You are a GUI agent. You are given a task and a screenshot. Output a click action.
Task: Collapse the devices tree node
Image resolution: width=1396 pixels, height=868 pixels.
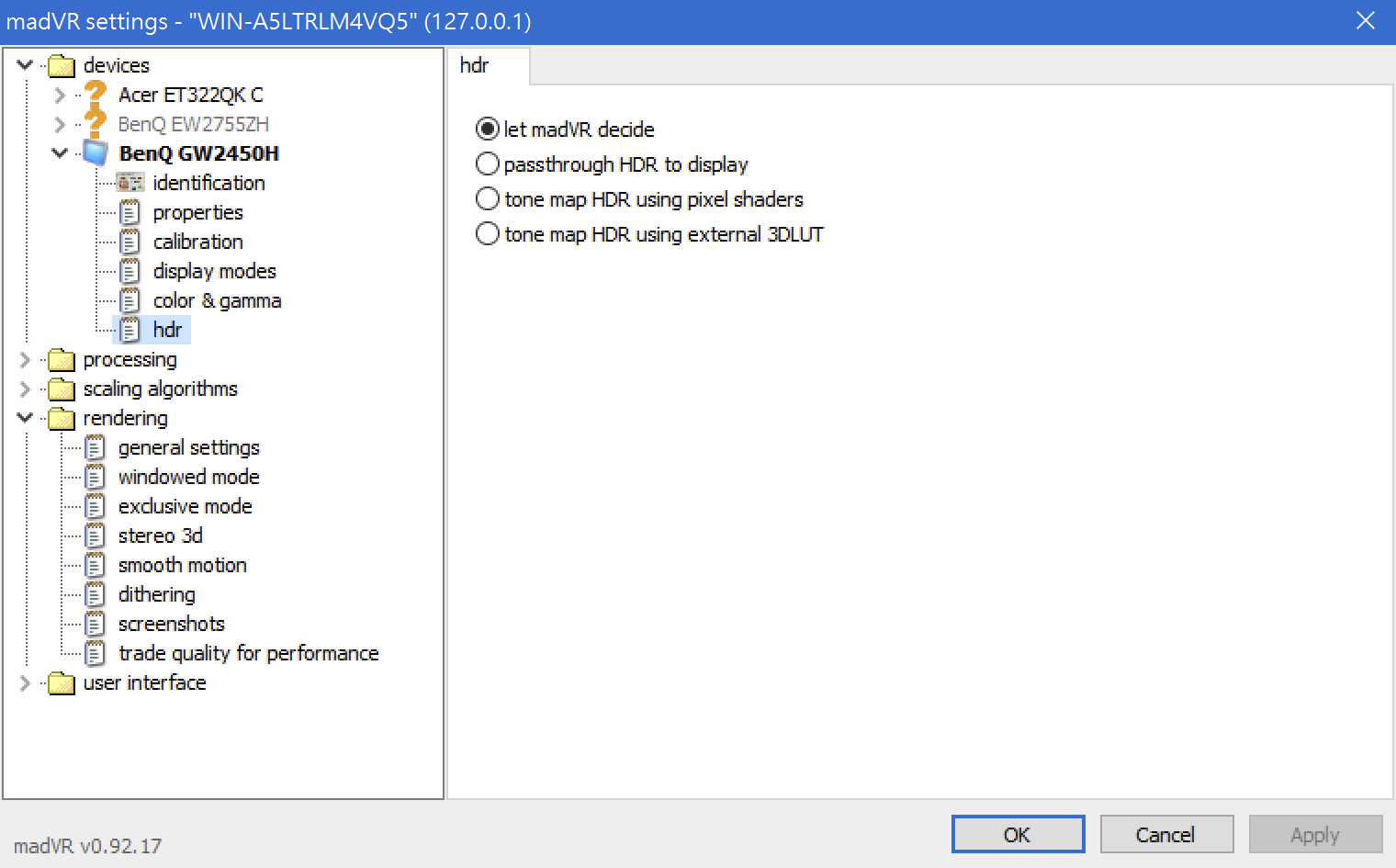(x=26, y=65)
